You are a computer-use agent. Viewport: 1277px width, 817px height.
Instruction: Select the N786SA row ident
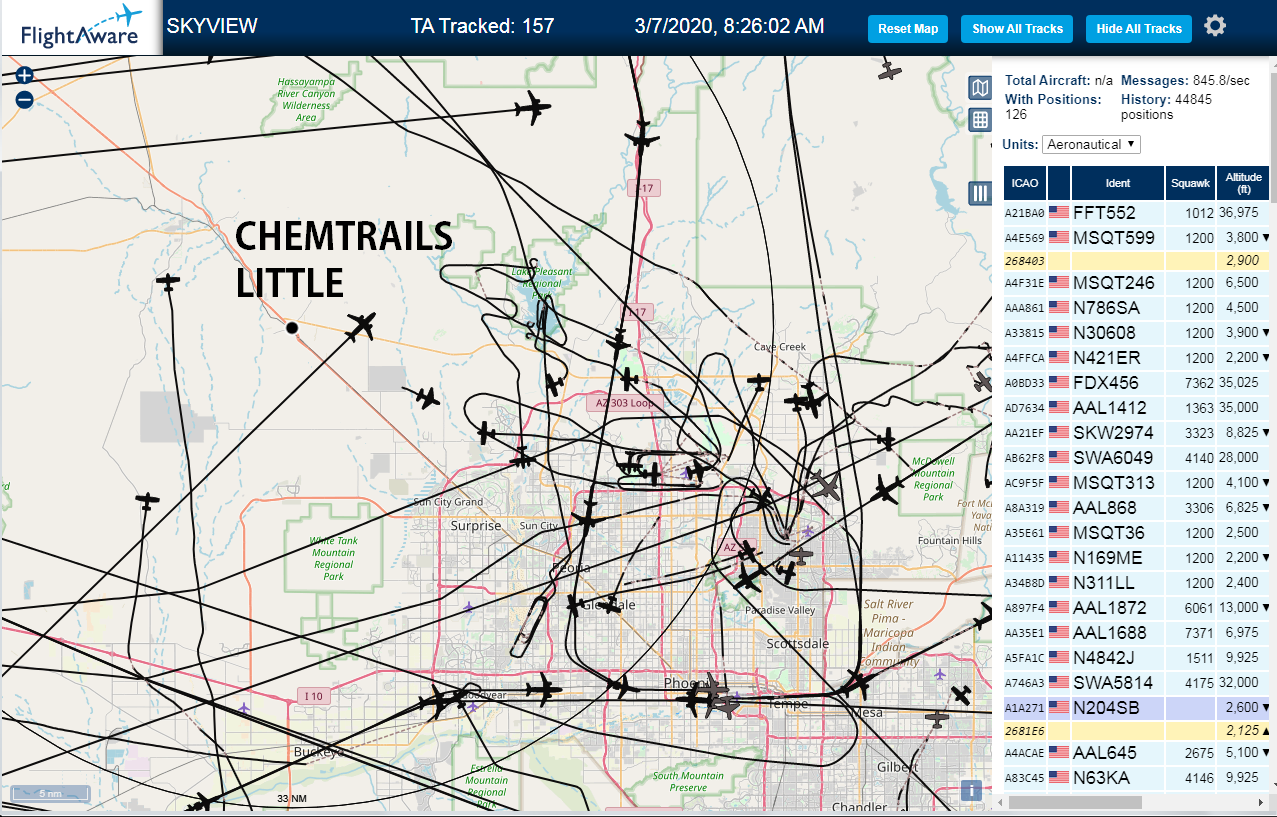(x=1108, y=307)
